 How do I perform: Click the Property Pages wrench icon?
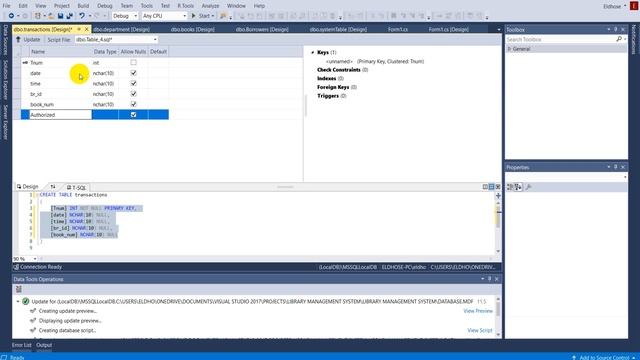click(528, 187)
